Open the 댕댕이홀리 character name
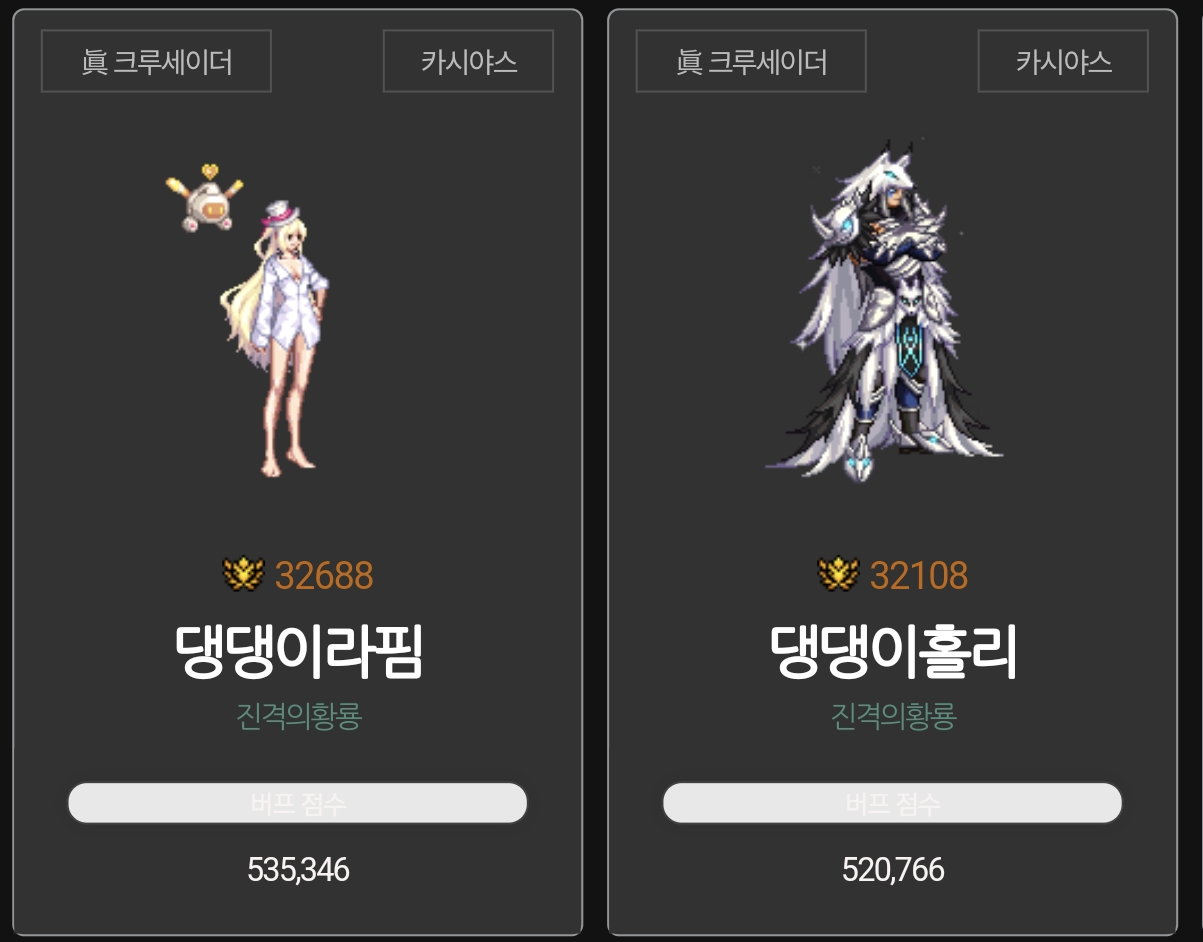Viewport: 1203px width, 942px height. [894, 652]
